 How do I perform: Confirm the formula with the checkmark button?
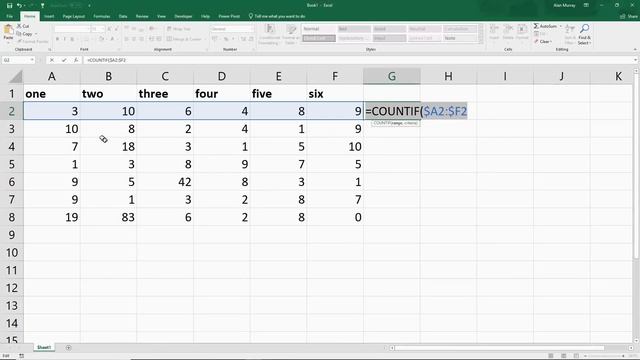pos(64,60)
